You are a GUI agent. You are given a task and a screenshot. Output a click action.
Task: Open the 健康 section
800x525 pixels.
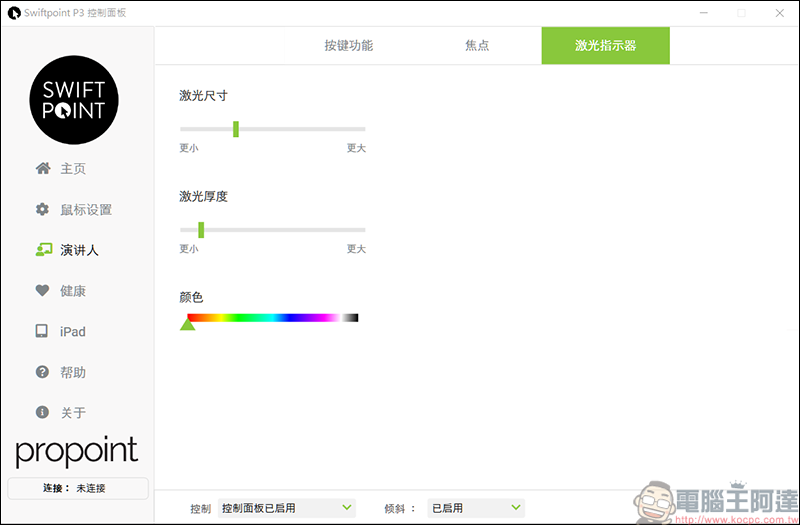[73, 291]
